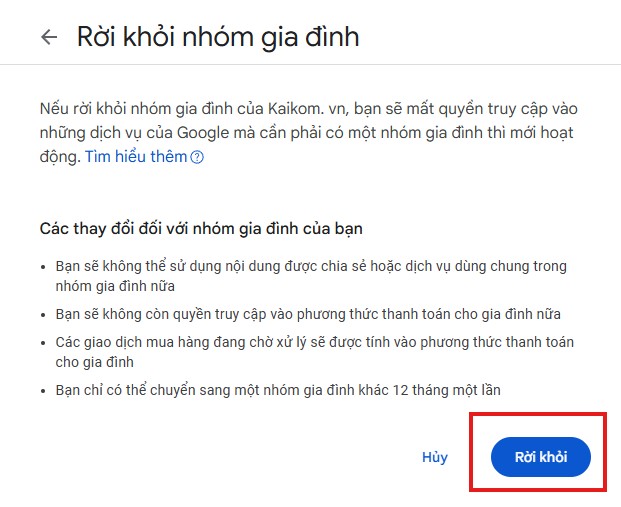Open the "Tìm hiểu thêm" link
This screenshot has height=507, width=621.
click(x=136, y=157)
